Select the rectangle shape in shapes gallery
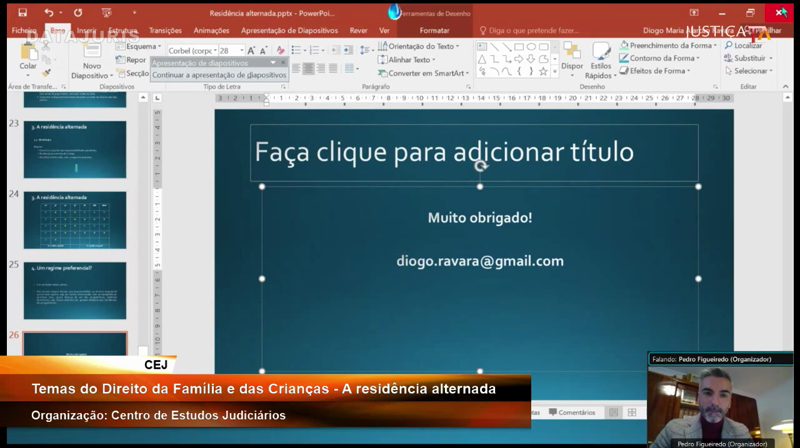Viewport: 800px width, 448px height. (x=518, y=46)
